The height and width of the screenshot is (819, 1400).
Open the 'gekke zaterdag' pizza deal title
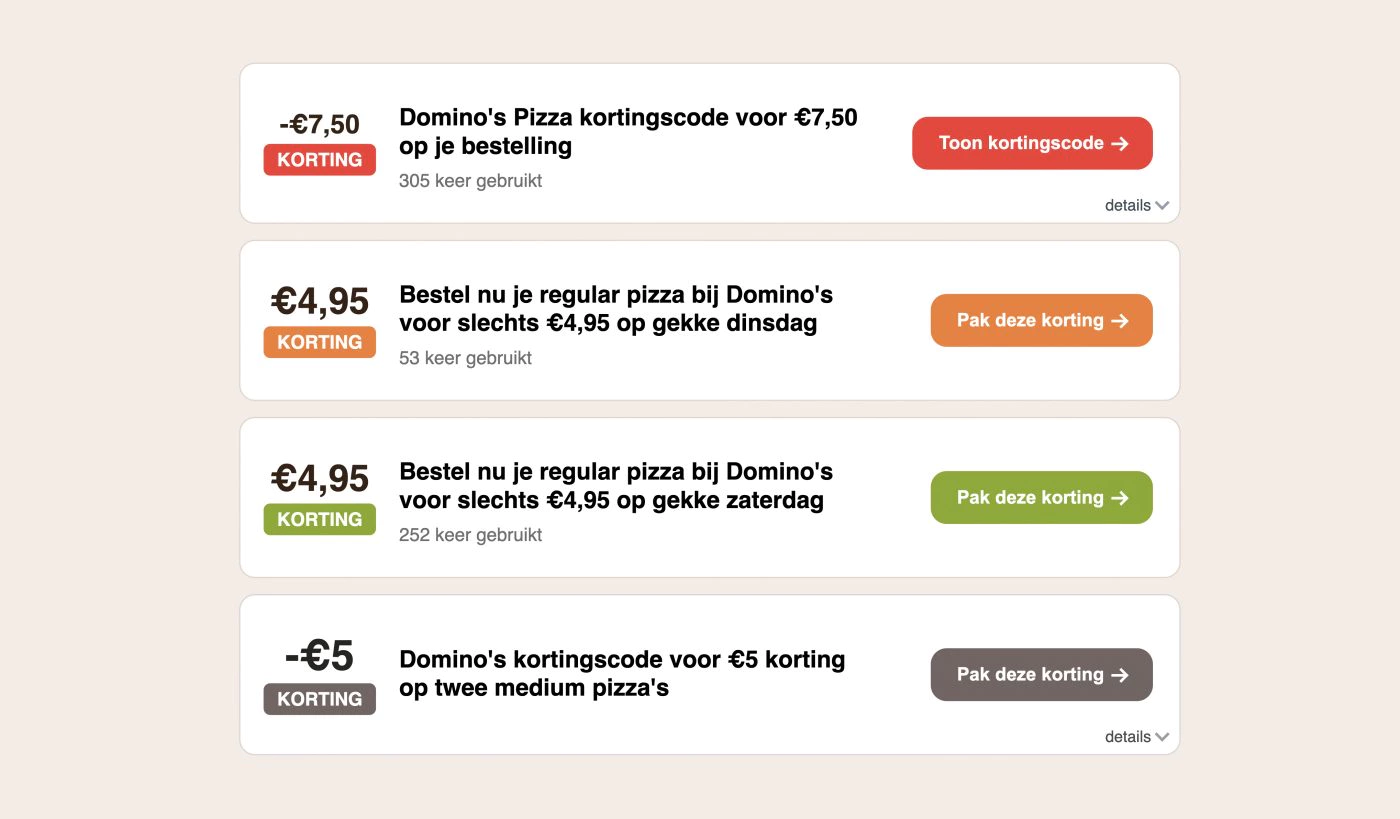tap(616, 485)
